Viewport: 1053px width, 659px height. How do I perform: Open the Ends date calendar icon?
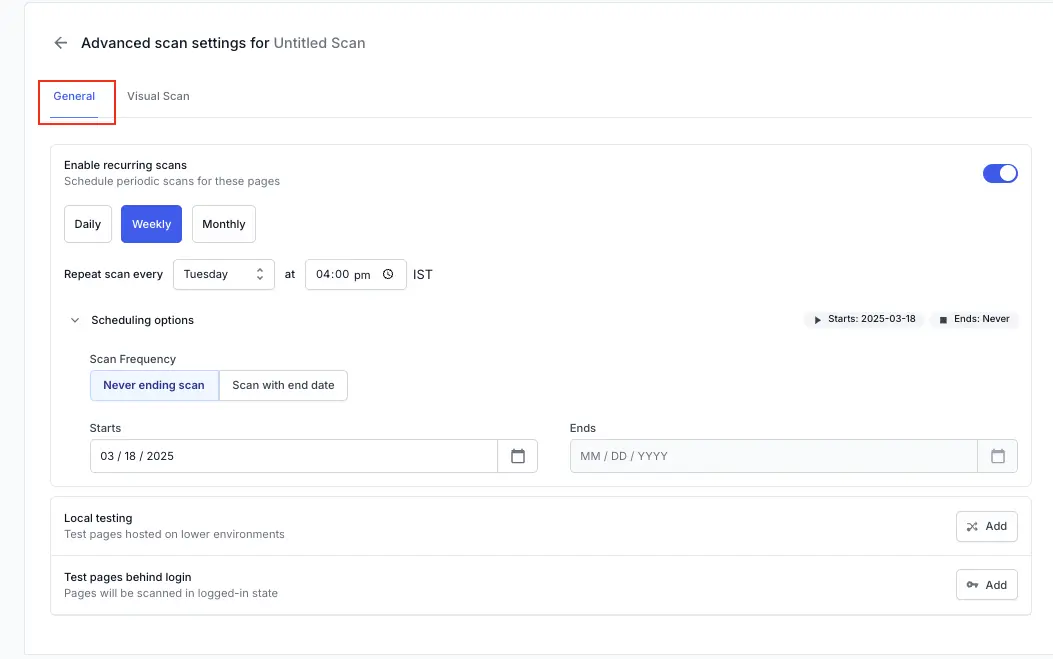[x=997, y=456]
